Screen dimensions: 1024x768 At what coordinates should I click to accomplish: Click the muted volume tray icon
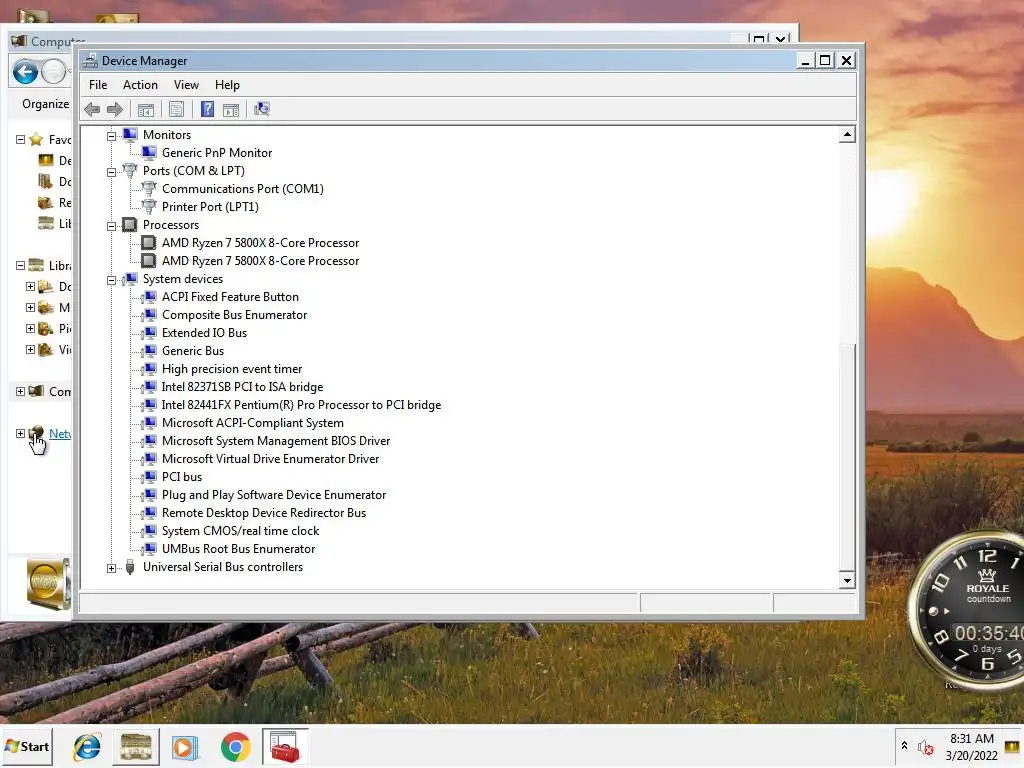tap(926, 747)
